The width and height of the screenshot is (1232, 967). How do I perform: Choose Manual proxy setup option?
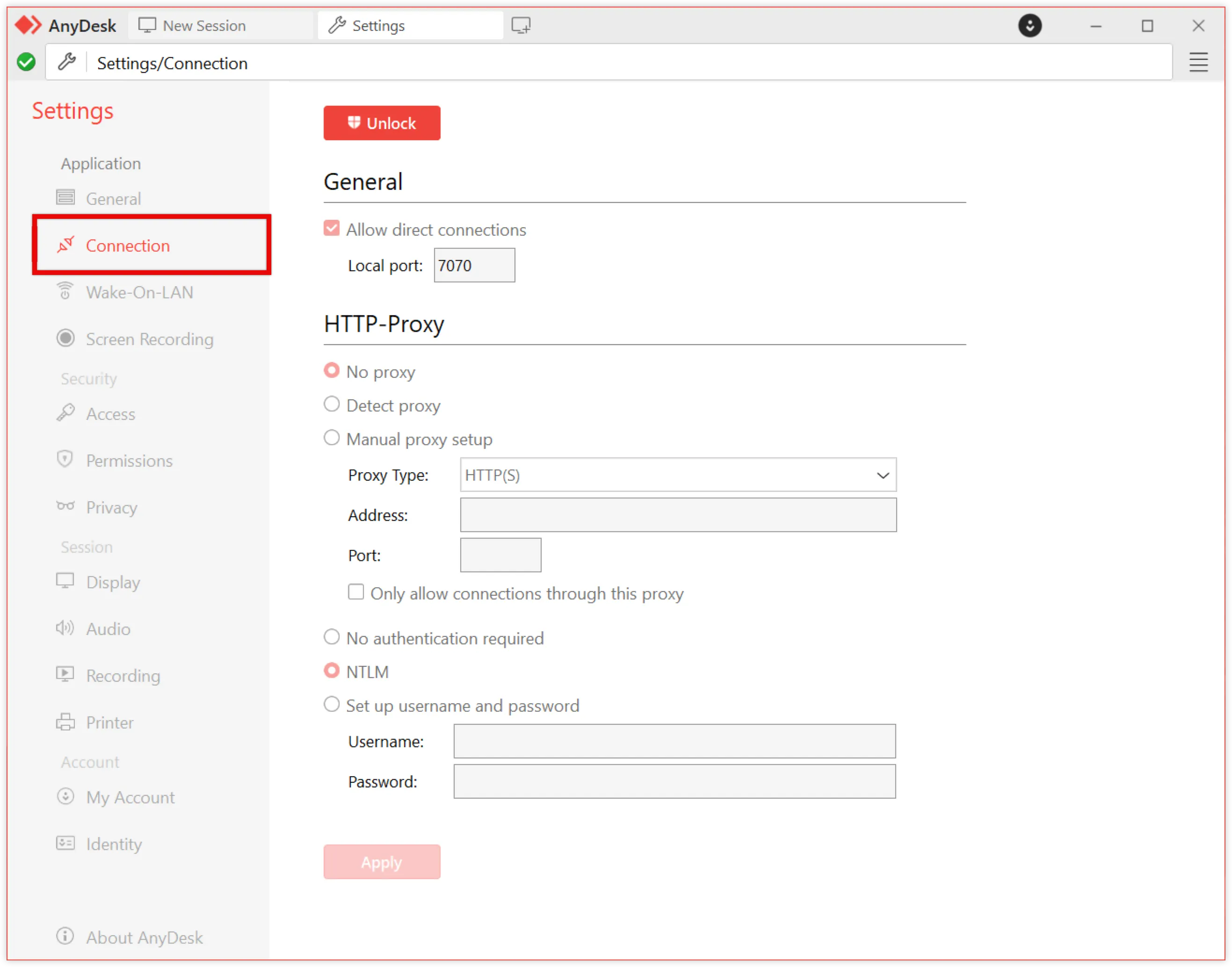click(x=332, y=438)
